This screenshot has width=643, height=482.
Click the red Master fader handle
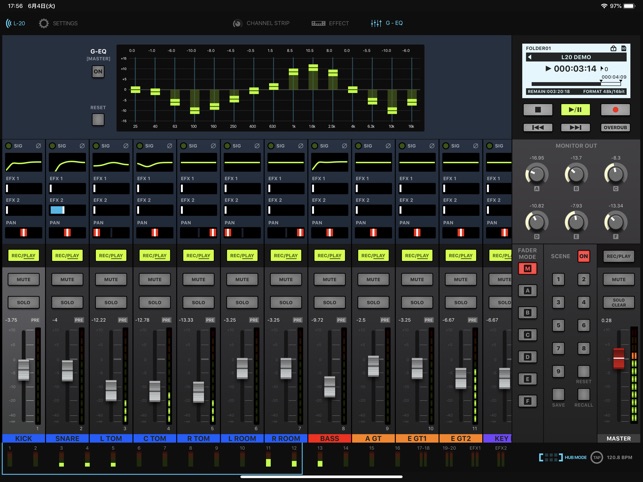pyautogui.click(x=619, y=358)
